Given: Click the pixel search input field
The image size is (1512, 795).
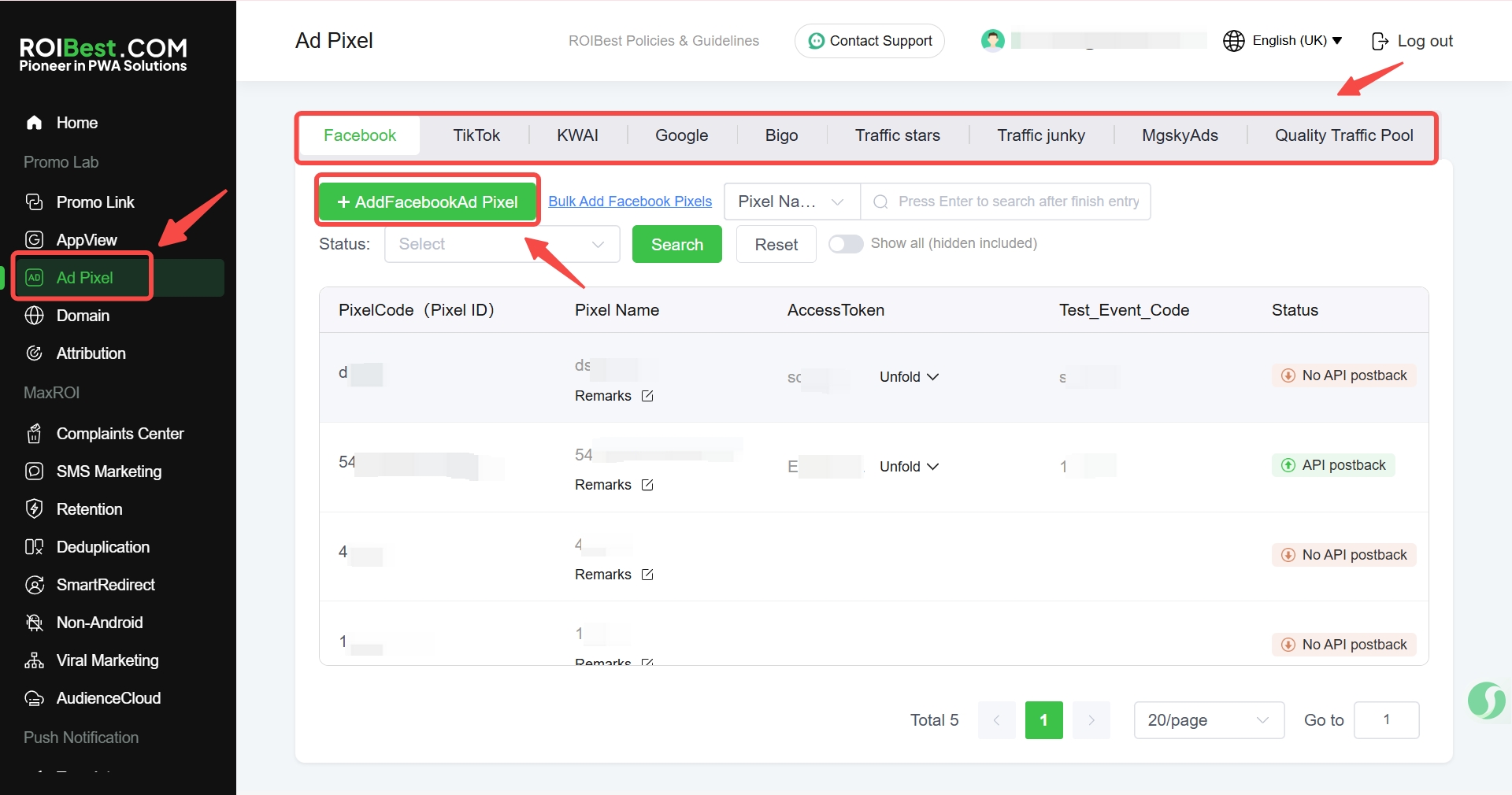Looking at the screenshot, I should tap(1006, 202).
